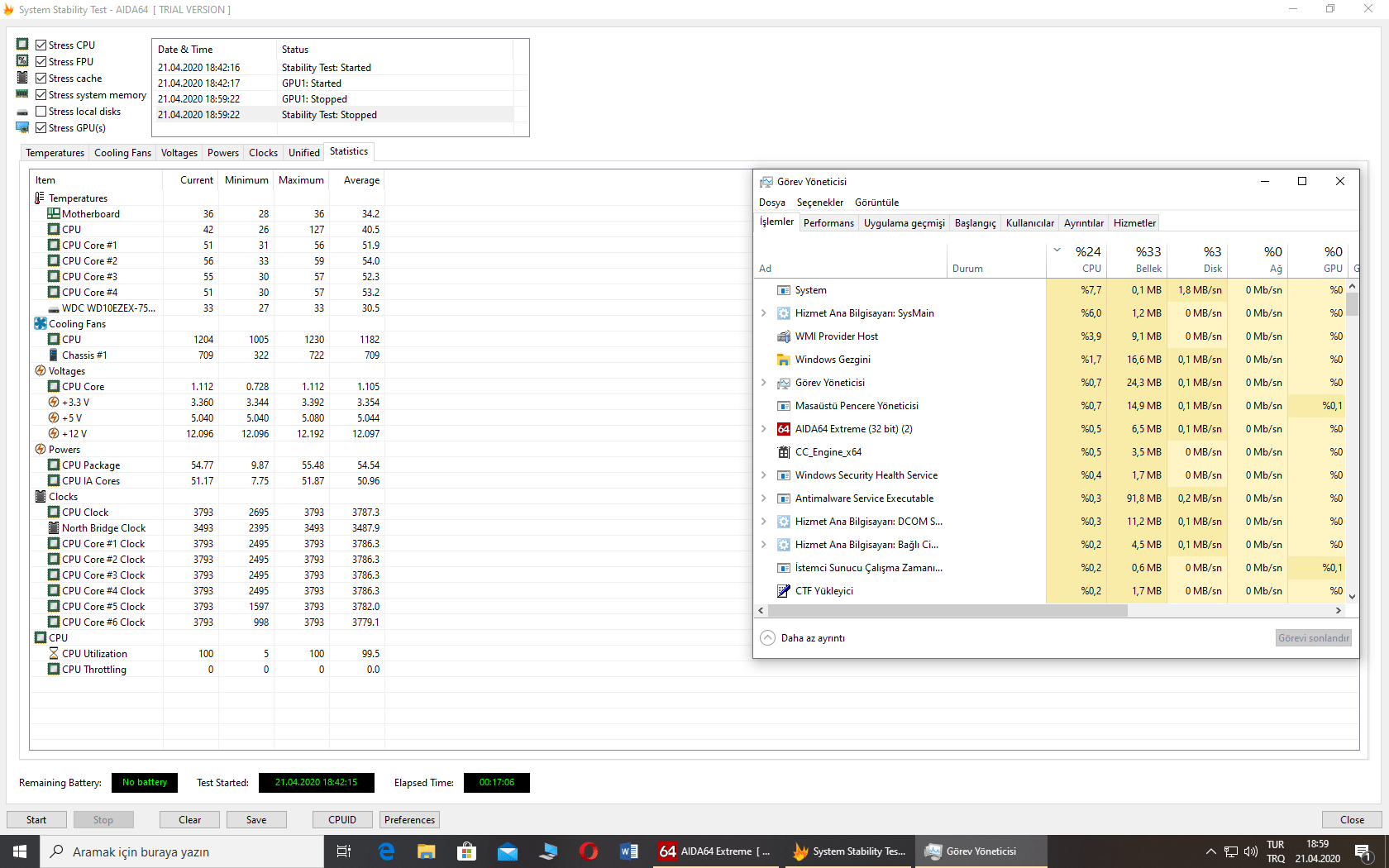Open the CPUID panel button
This screenshot has height=868, width=1389.
(x=342, y=820)
